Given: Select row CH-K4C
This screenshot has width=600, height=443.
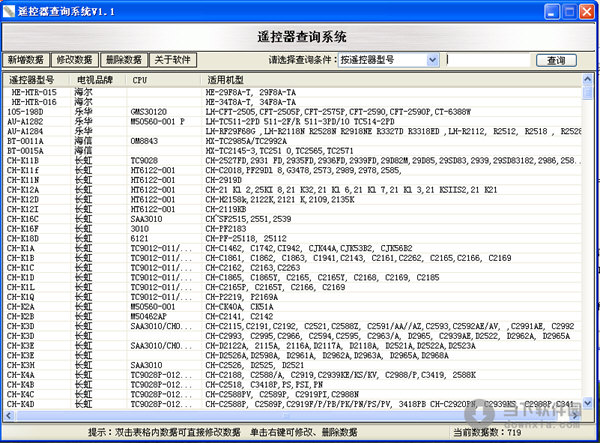Looking at the screenshot, I should point(292,395).
